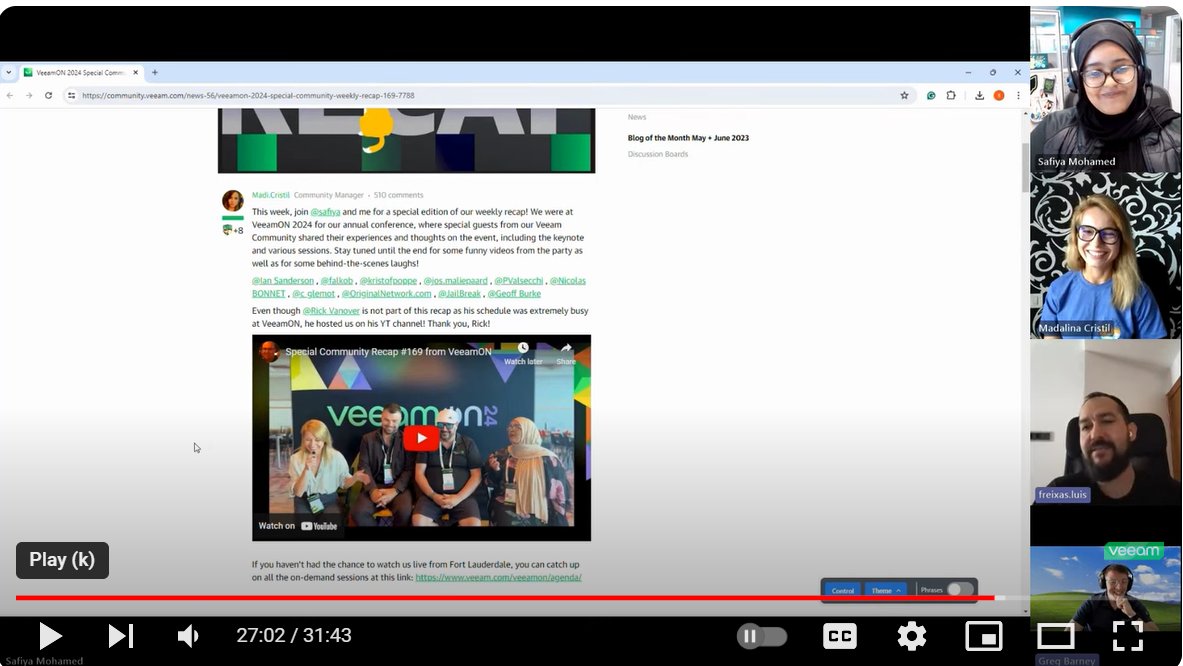The width and height of the screenshot is (1183, 666).
Task: Click Madi.Cristil author name
Action: tap(270, 195)
